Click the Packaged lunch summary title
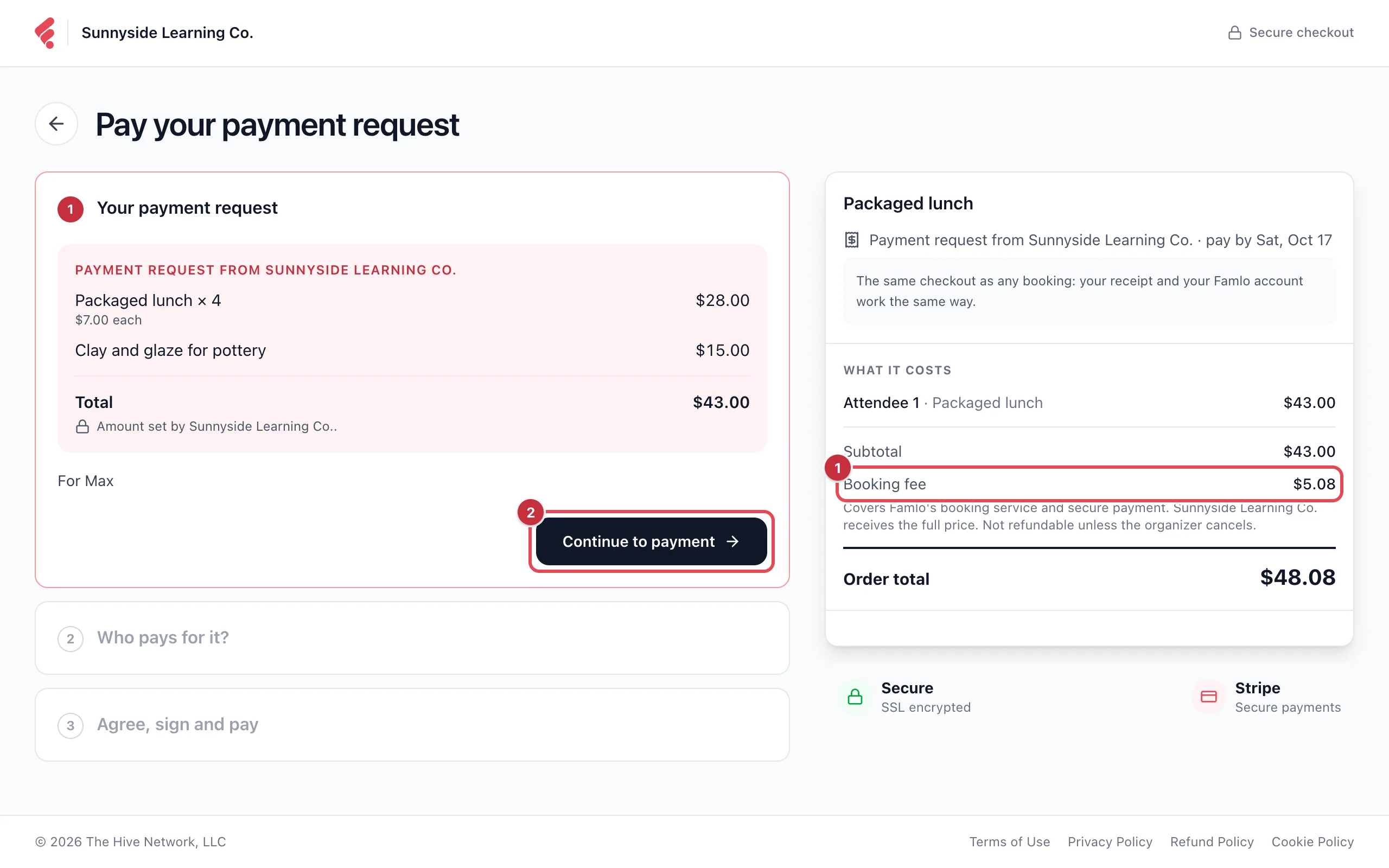Image resolution: width=1389 pixels, height=868 pixels. point(908,203)
